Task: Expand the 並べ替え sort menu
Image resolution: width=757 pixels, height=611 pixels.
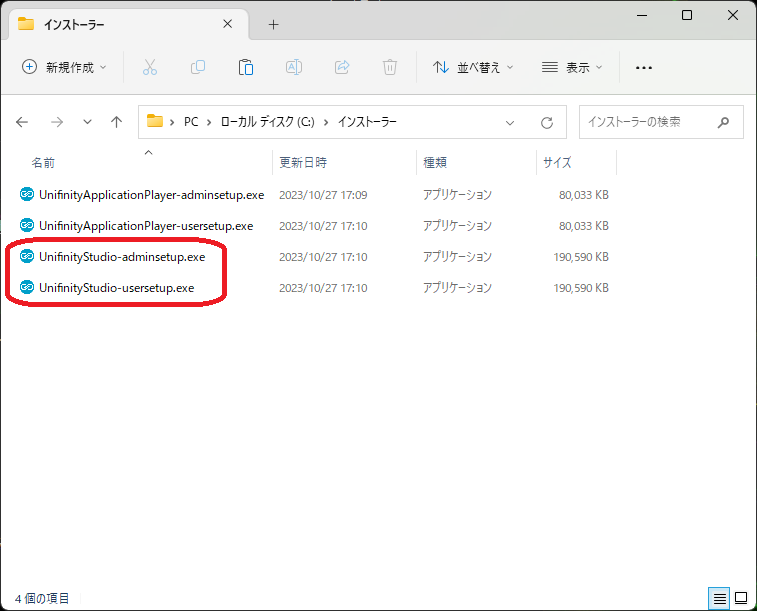Action: point(473,67)
